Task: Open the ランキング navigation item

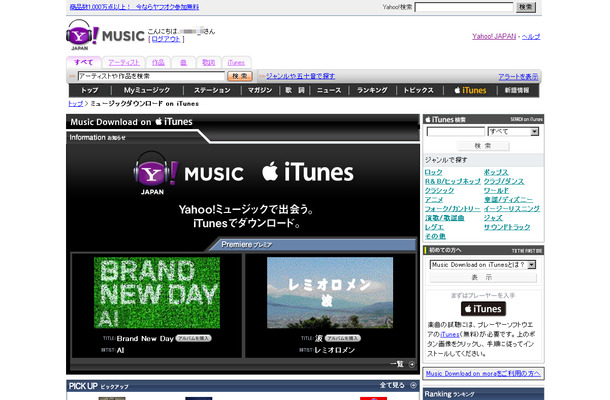Action: tap(372, 90)
